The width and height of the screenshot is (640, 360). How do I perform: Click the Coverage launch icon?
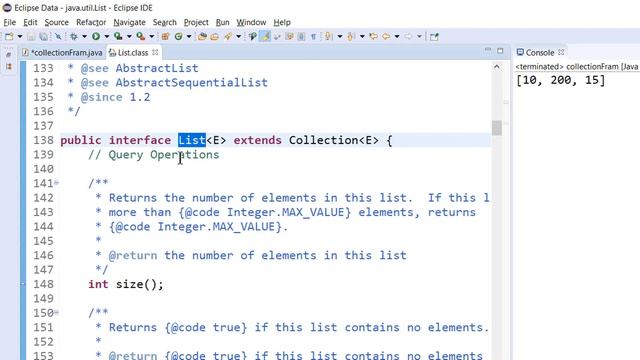118,36
